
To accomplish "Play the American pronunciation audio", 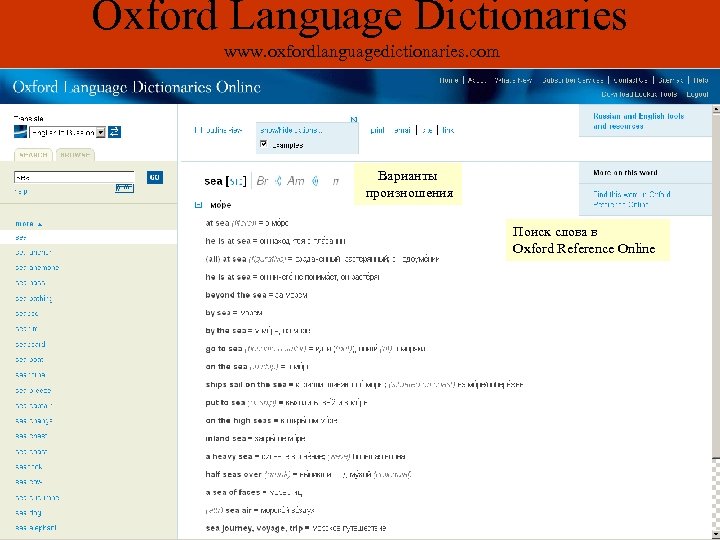I will [315, 181].
